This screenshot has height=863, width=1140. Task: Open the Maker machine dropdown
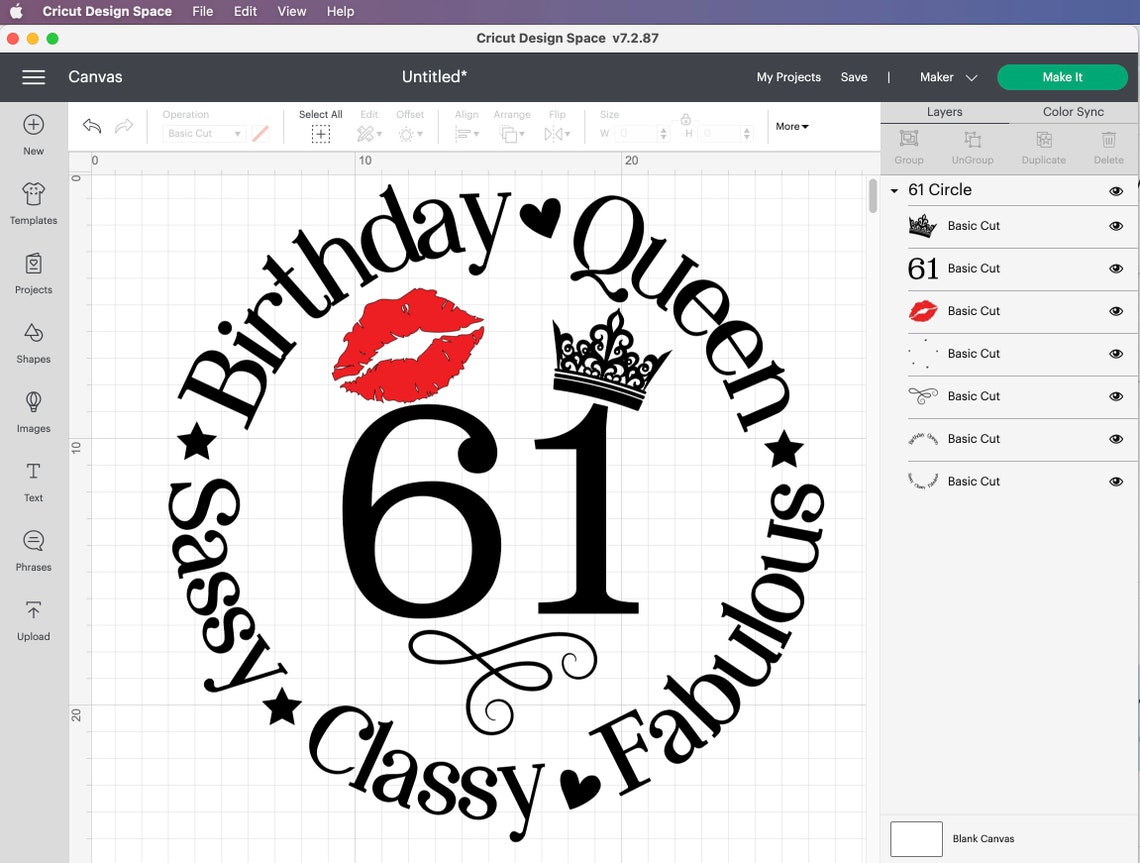[x=944, y=77]
